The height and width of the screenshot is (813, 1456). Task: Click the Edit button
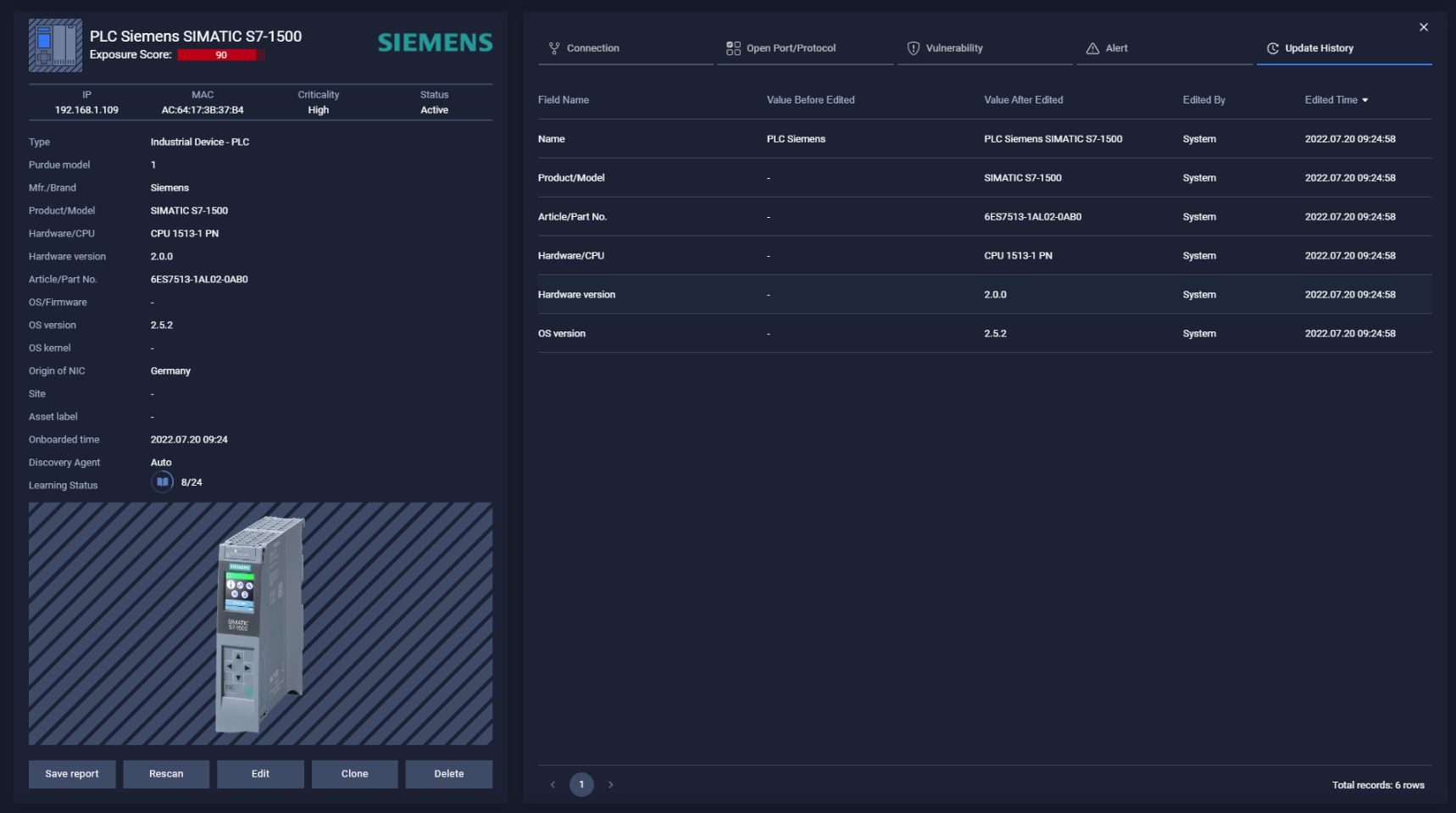click(260, 774)
